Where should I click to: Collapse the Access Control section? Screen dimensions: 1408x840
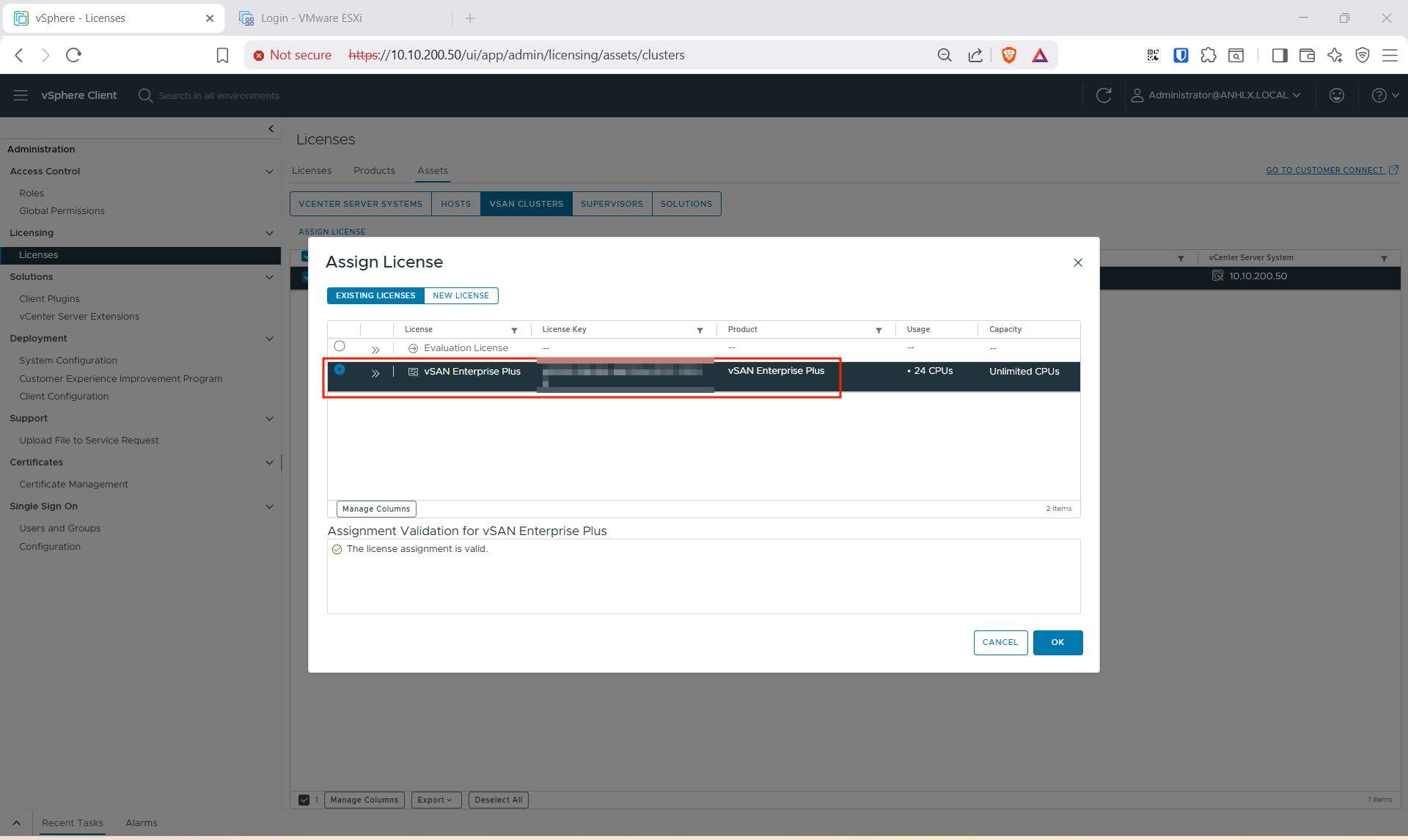coord(269,172)
